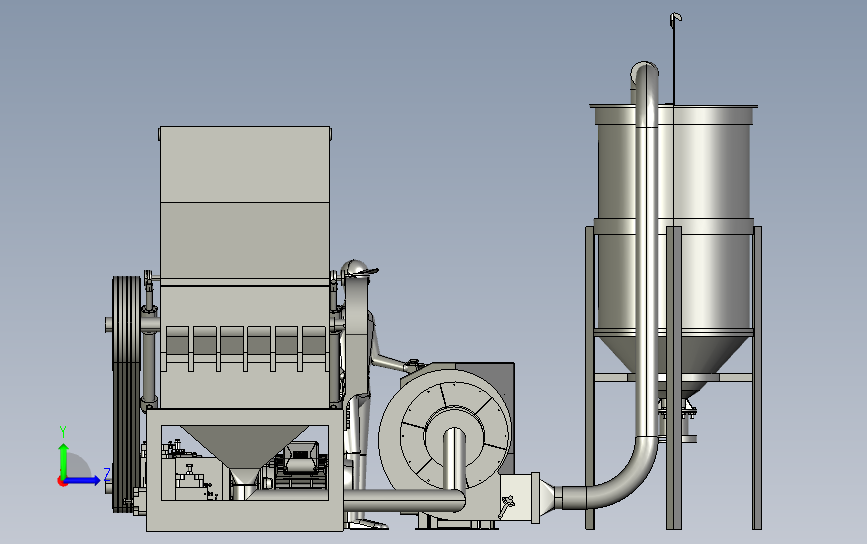Select the human figure's helmeted head

pyautogui.click(x=357, y=270)
